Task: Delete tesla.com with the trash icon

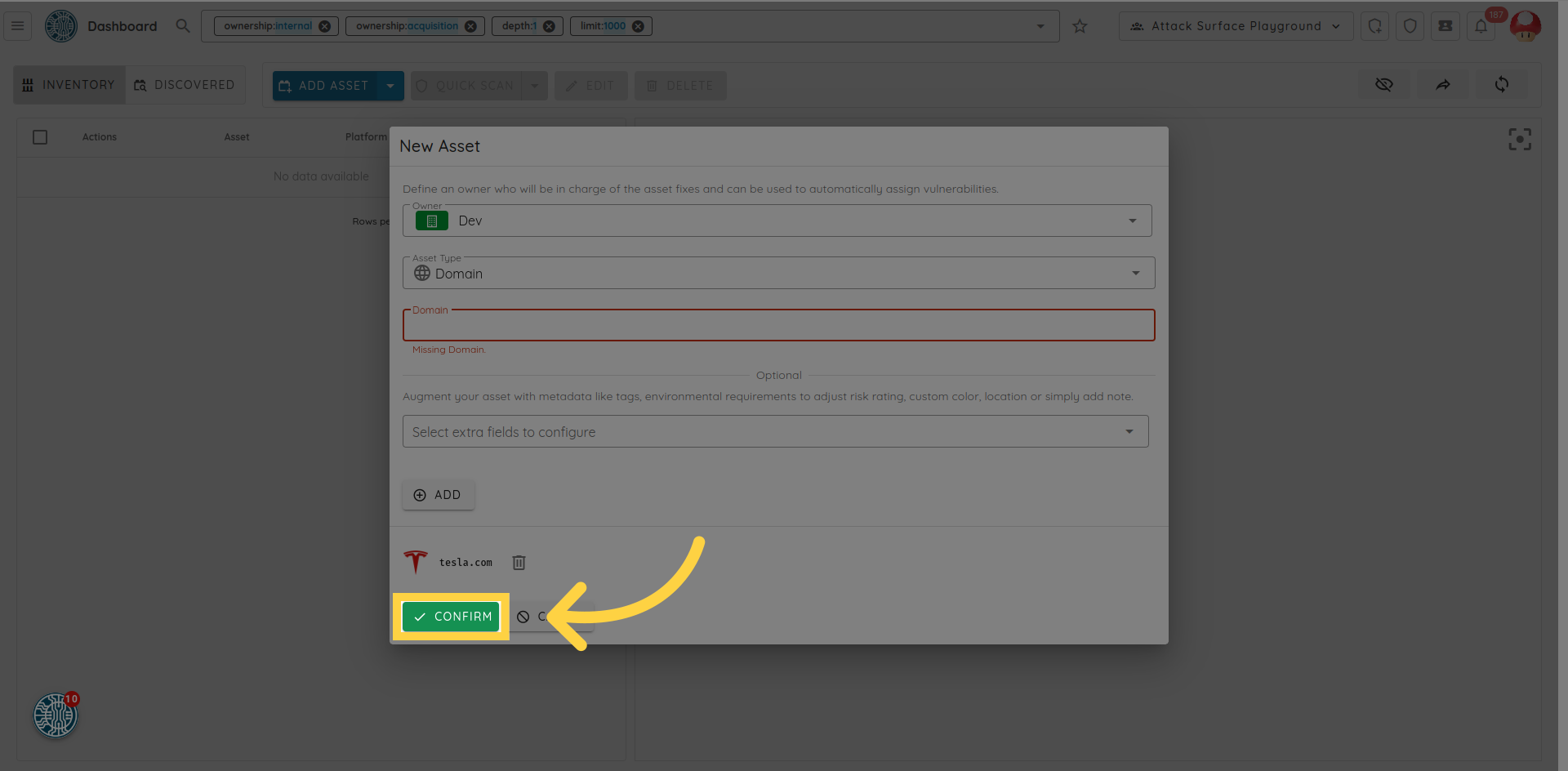Action: (x=519, y=563)
